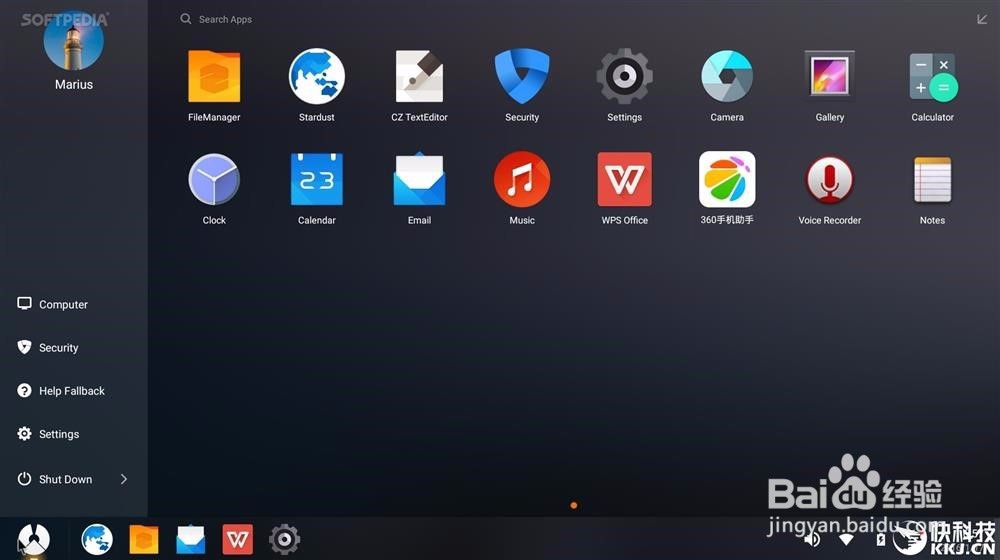This screenshot has height=560, width=1000.
Task: Open WPS Office from the taskbar
Action: click(x=238, y=540)
